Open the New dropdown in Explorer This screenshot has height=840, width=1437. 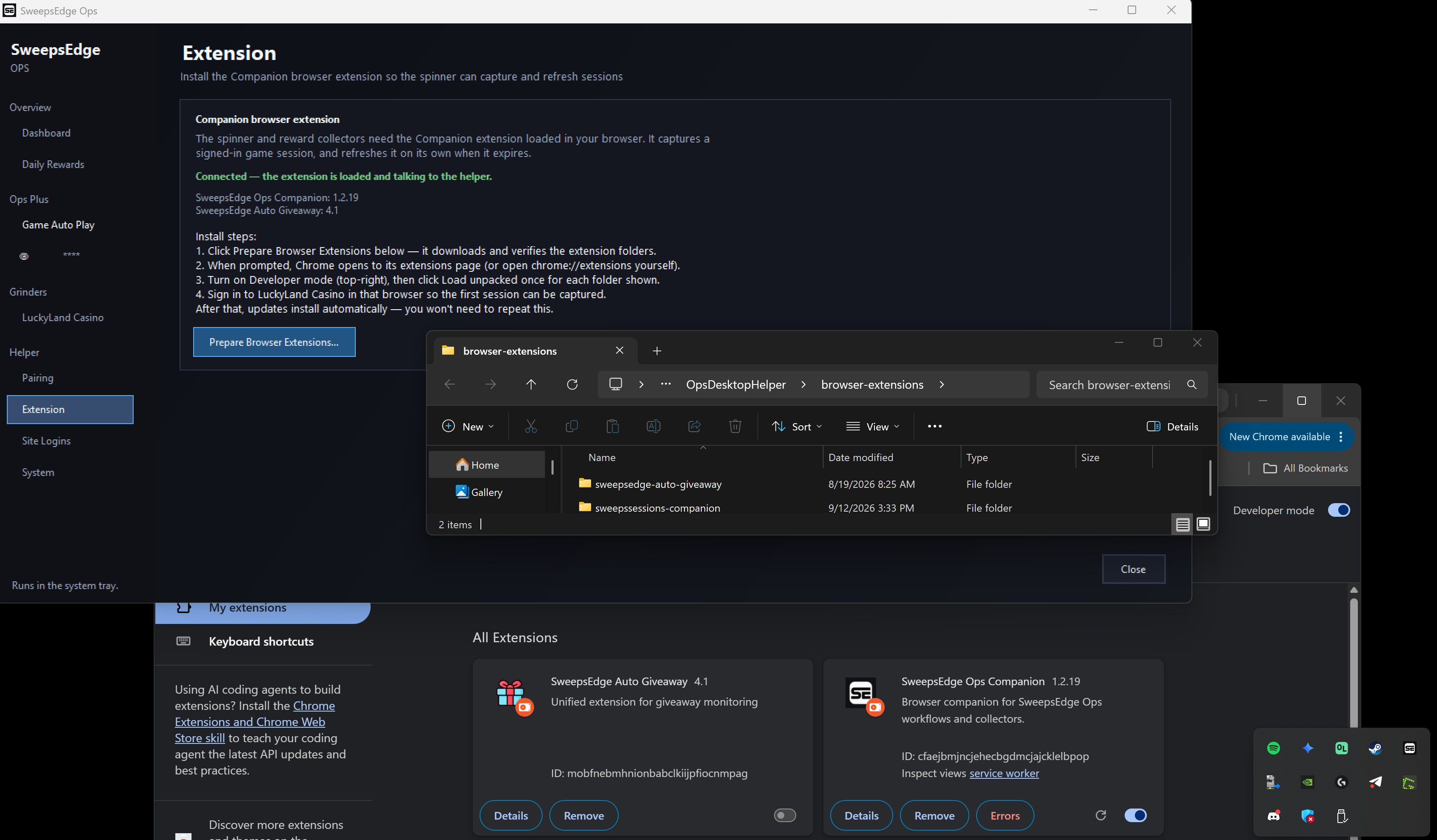tap(468, 426)
